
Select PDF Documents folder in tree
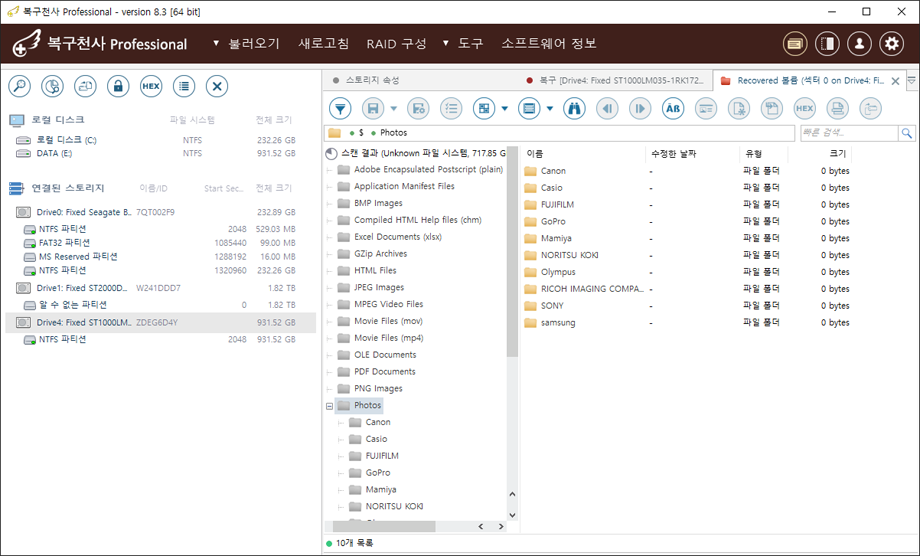click(x=384, y=372)
